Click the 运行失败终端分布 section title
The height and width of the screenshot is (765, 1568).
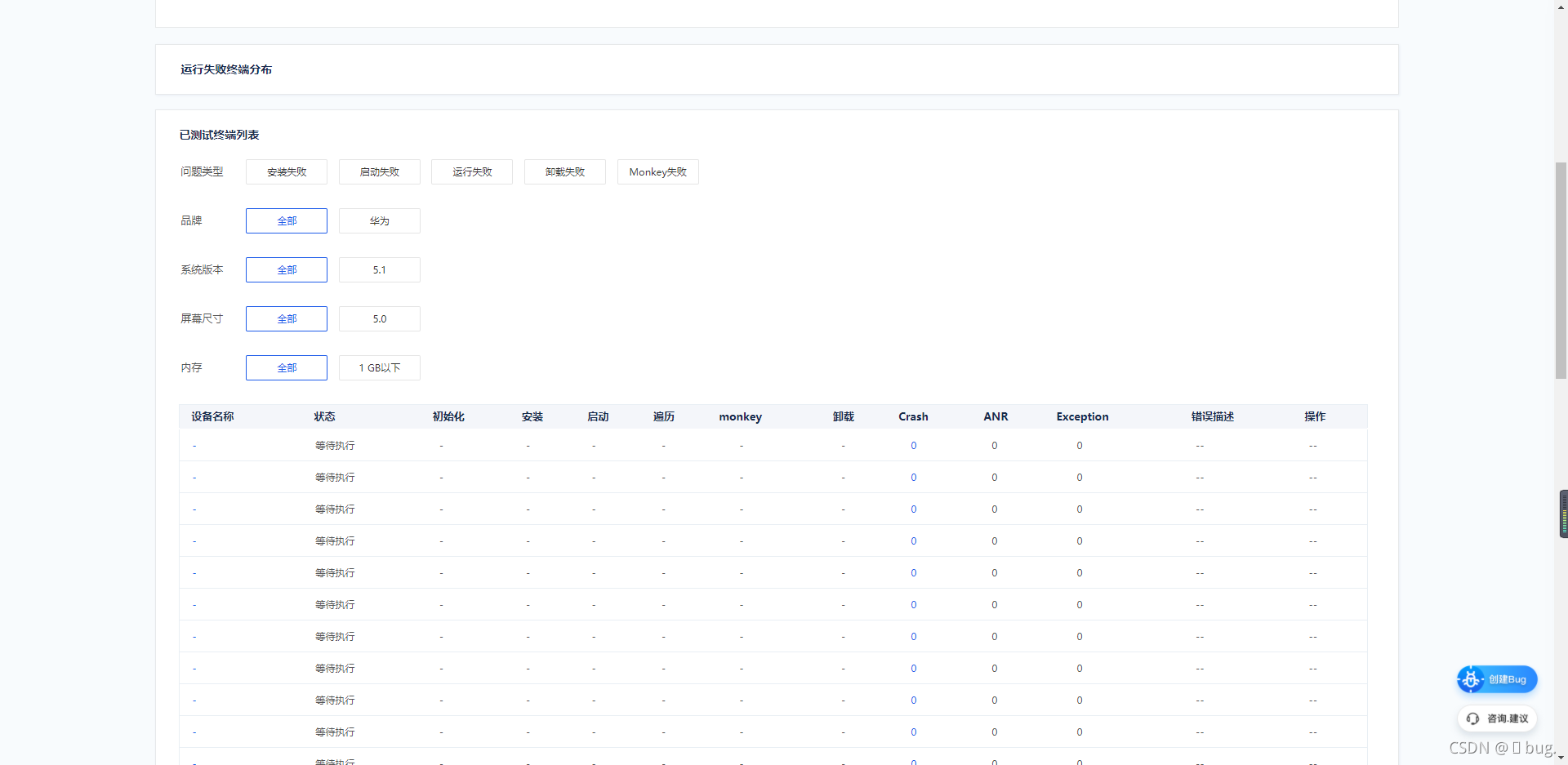click(226, 69)
